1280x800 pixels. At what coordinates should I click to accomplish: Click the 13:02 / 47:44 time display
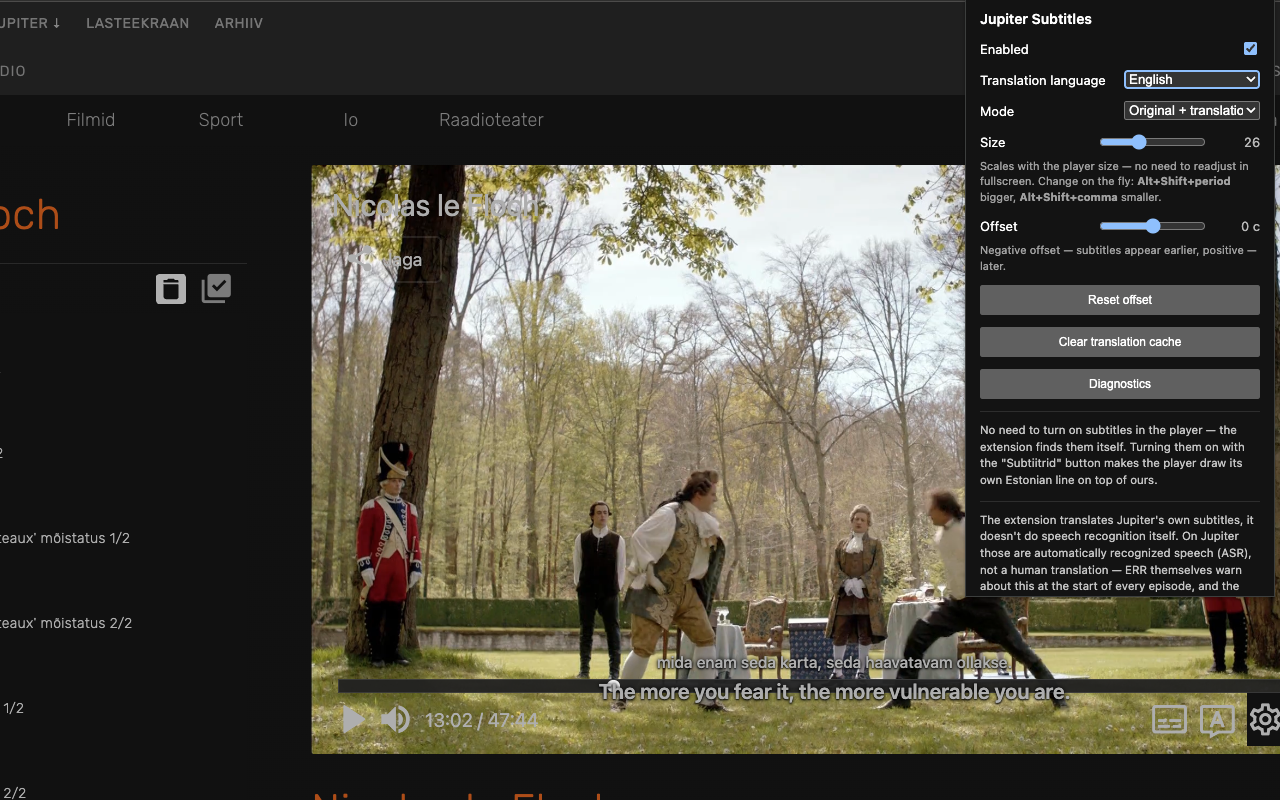pyautogui.click(x=481, y=720)
